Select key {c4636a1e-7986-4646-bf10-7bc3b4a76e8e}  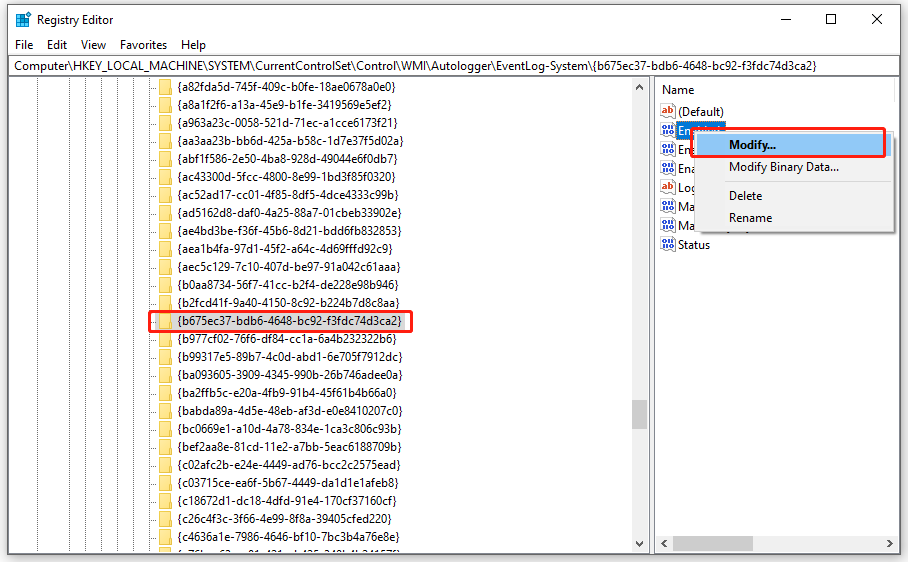[x=288, y=537]
